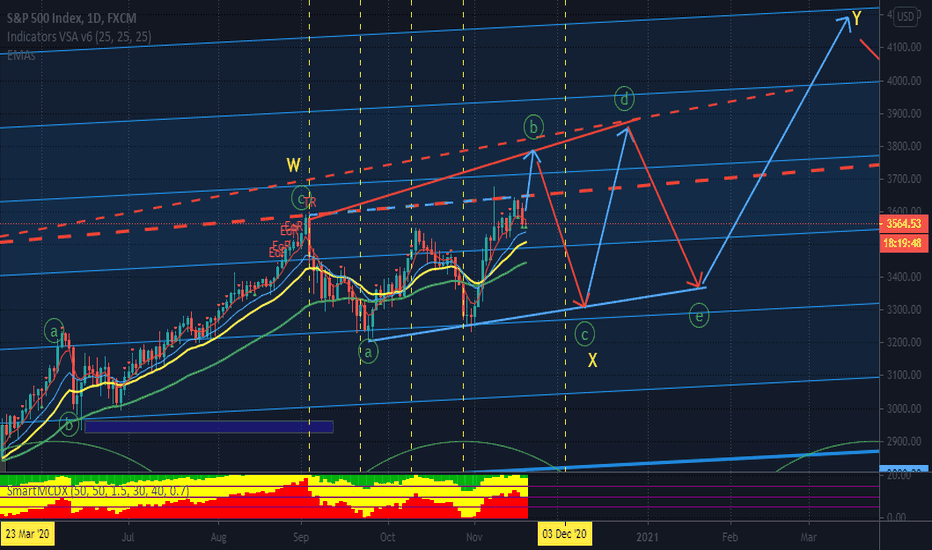Viewport: 932px width, 550px height.
Task: Click the 2021 label on time axis
Action: tap(647, 538)
